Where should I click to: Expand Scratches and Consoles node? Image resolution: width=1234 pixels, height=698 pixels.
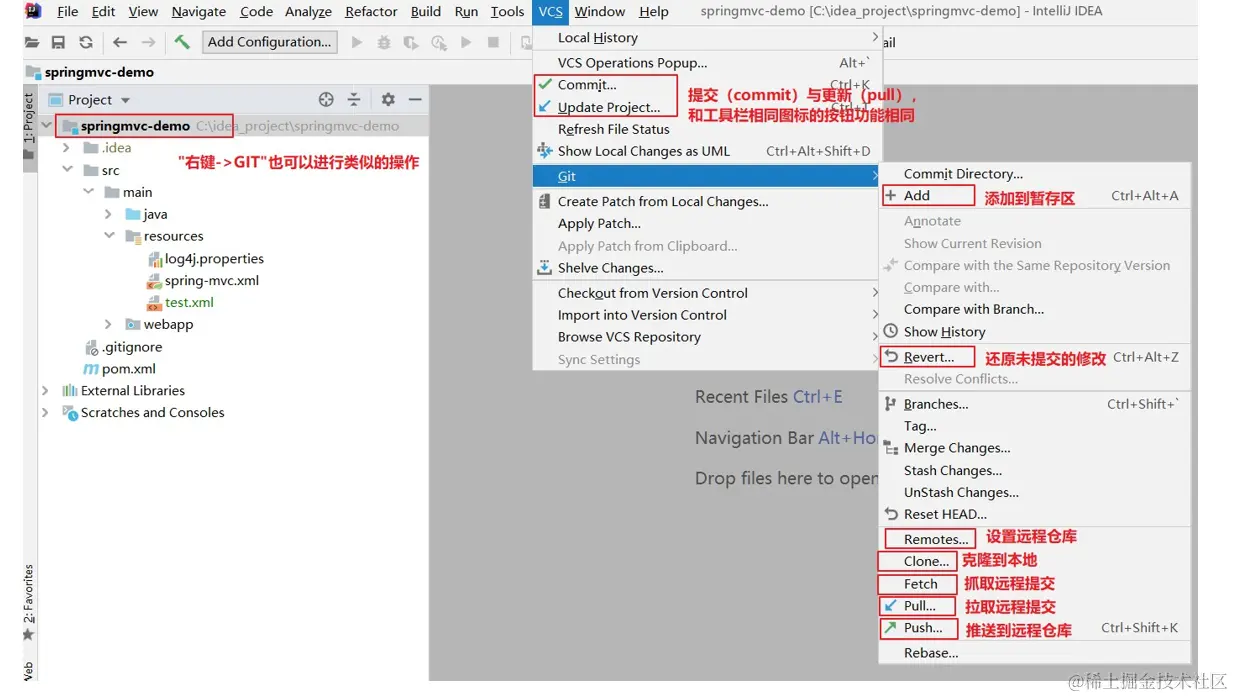pos(45,412)
